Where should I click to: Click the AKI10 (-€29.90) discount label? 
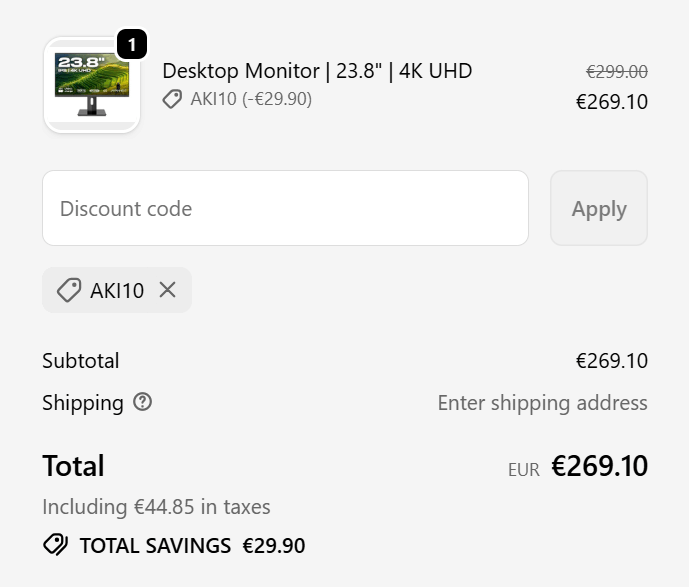[x=251, y=99]
